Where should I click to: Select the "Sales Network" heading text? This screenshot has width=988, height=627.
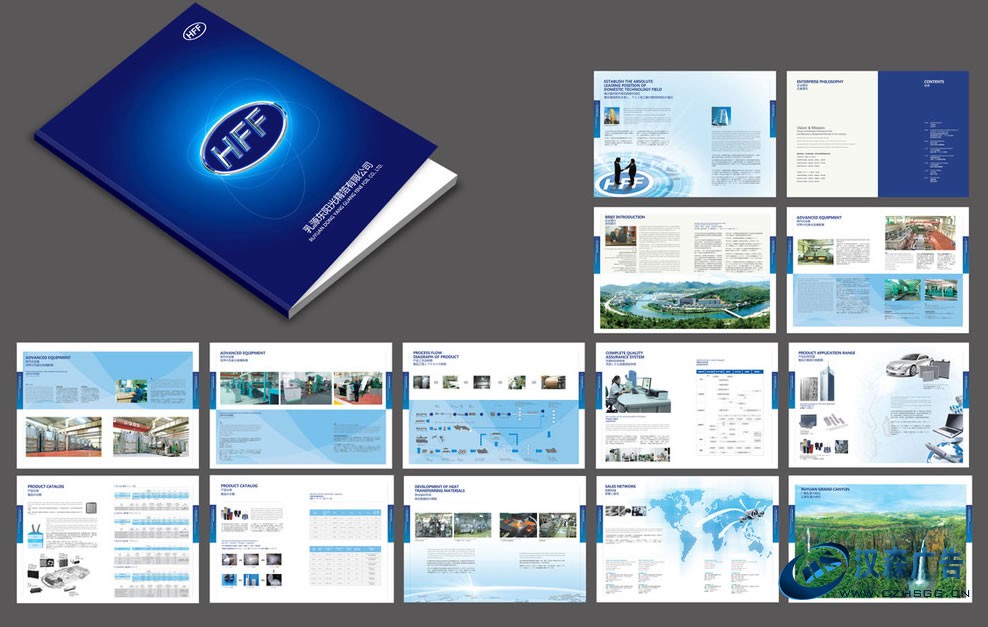621,486
